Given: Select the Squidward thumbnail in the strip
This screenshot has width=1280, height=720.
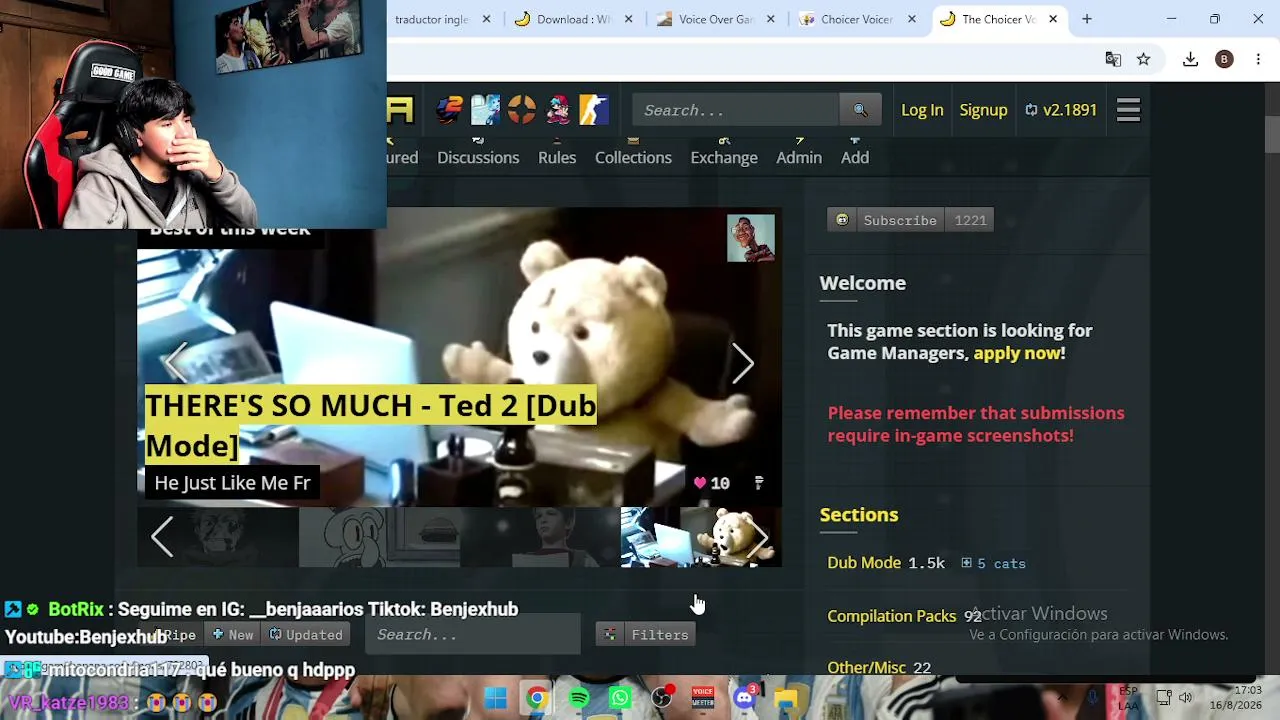Looking at the screenshot, I should coord(379,537).
